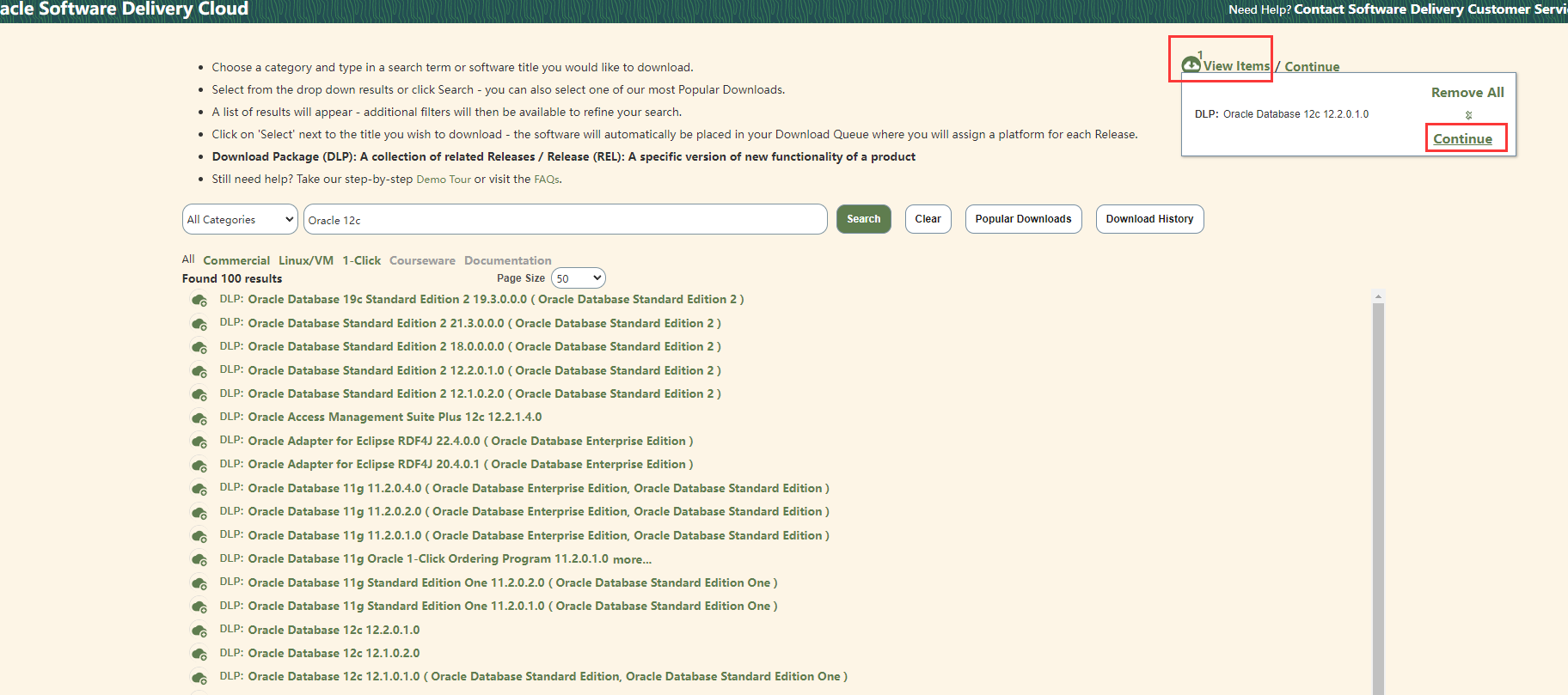This screenshot has height=695, width=1568.
Task: Click download icon for Standard Edition 2 18.0.0.0.0
Action: [x=199, y=347]
